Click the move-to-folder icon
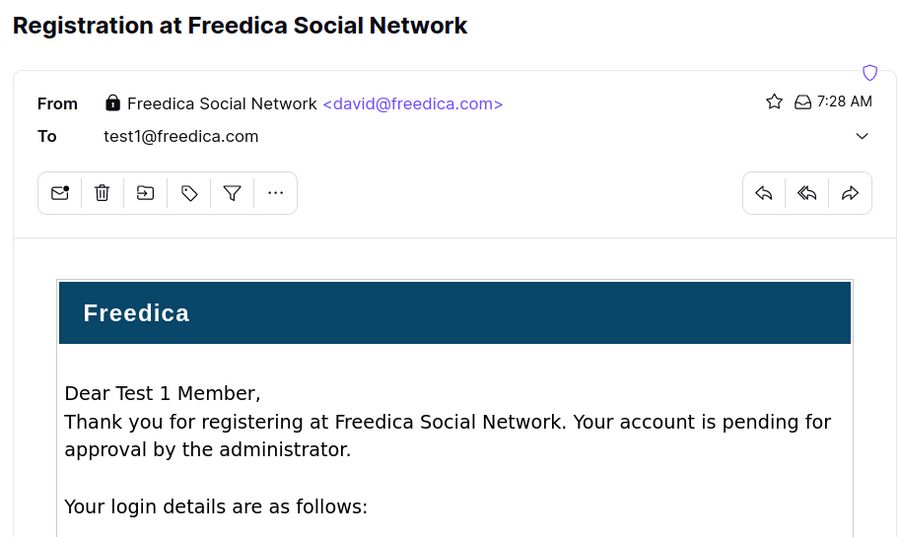The image size is (900, 537). pos(146,193)
